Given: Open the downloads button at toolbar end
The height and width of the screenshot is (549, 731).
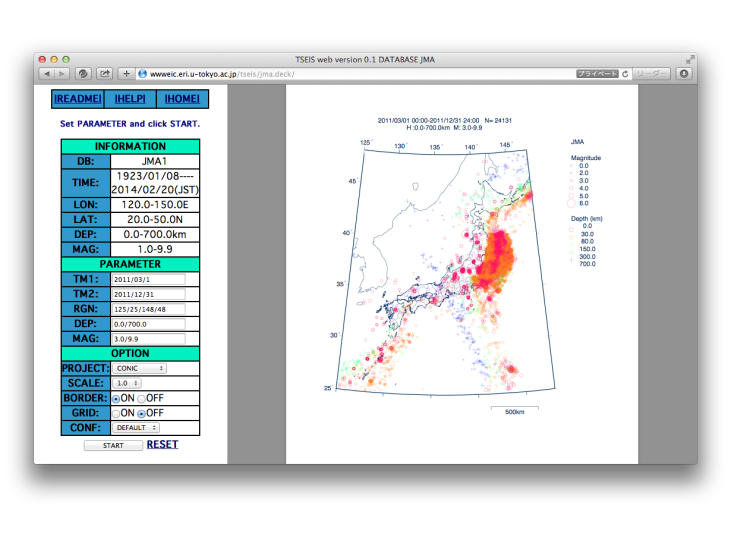Looking at the screenshot, I should (683, 74).
